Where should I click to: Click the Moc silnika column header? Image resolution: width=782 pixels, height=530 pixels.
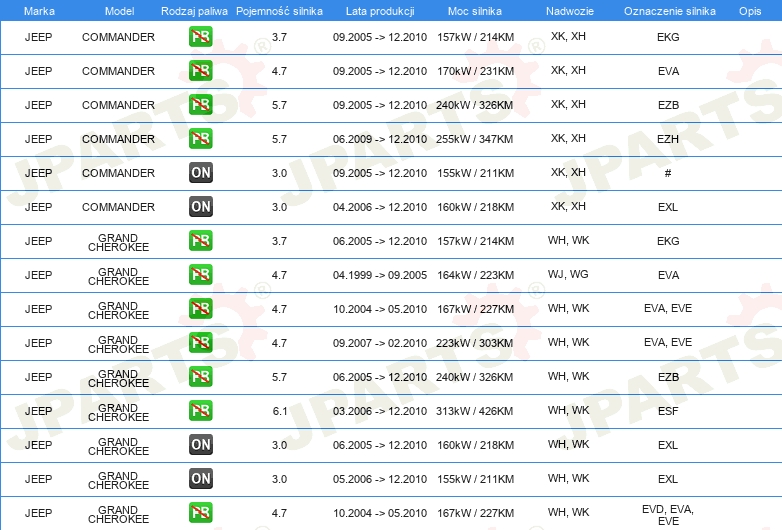pyautogui.click(x=475, y=11)
